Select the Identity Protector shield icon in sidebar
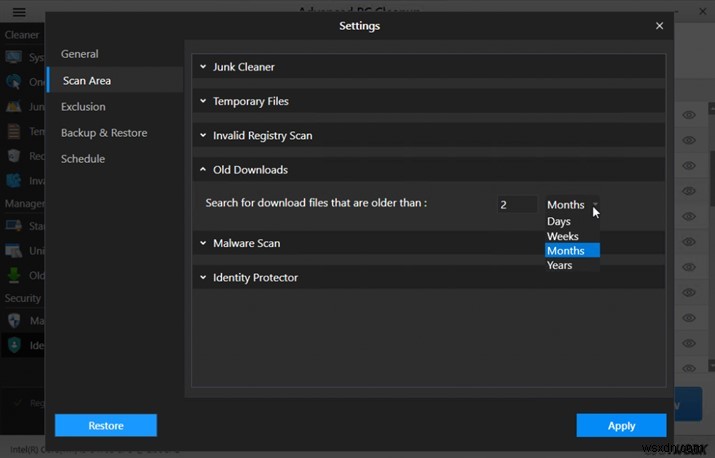This screenshot has height=458, width=715. coord(14,345)
